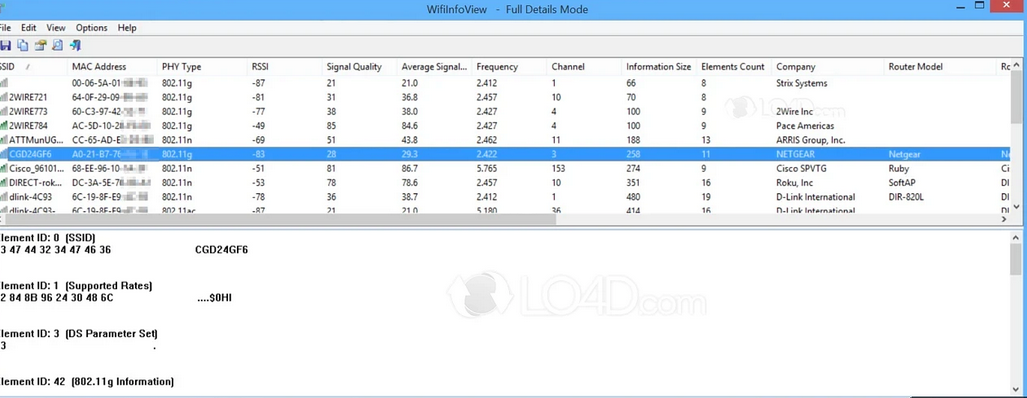Click the SoftAP router model cell
This screenshot has height=398, width=1027.
tap(902, 183)
